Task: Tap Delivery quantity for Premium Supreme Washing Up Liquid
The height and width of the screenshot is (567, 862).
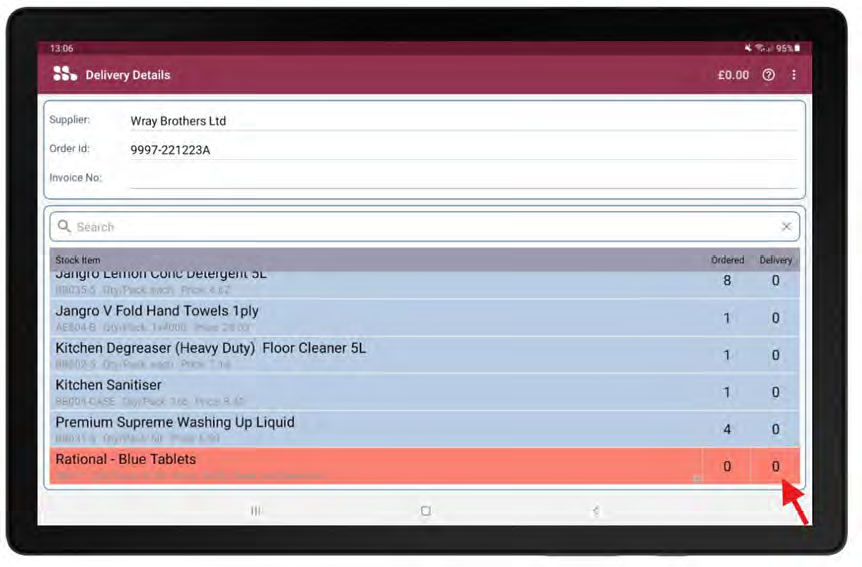Action: point(775,430)
